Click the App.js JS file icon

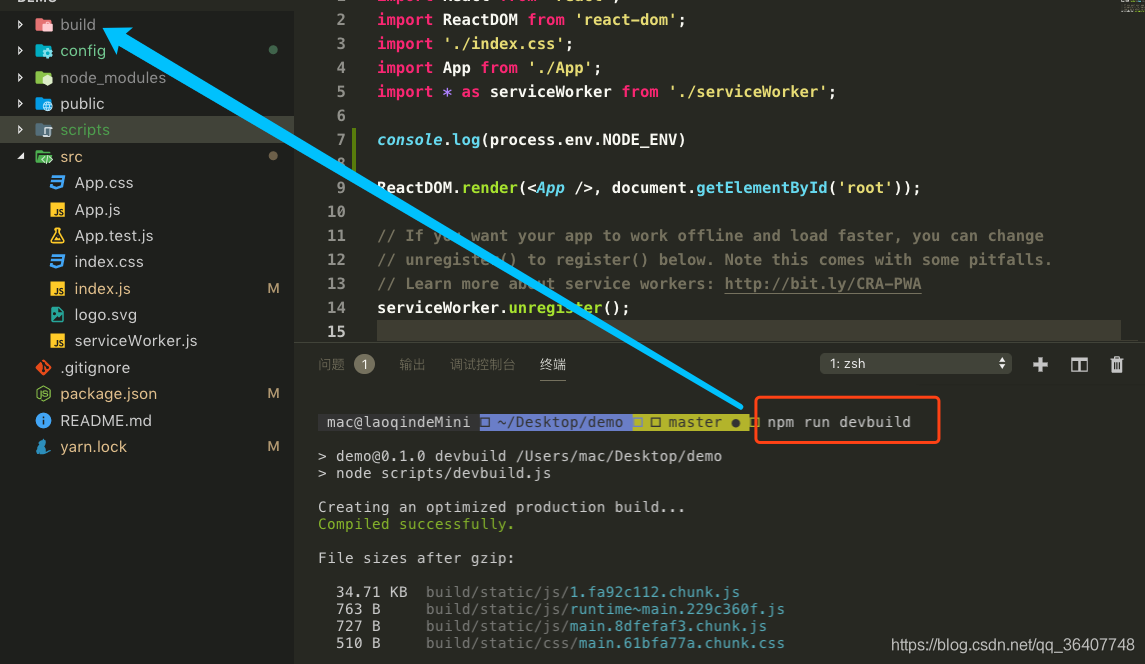tap(57, 210)
